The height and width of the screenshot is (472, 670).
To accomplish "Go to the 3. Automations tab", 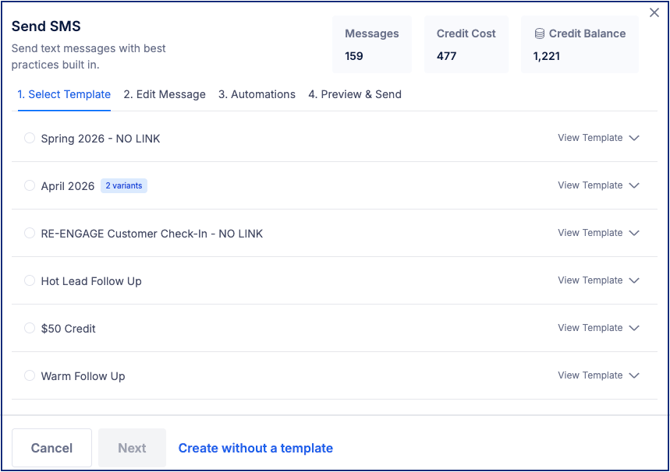I will 257,94.
